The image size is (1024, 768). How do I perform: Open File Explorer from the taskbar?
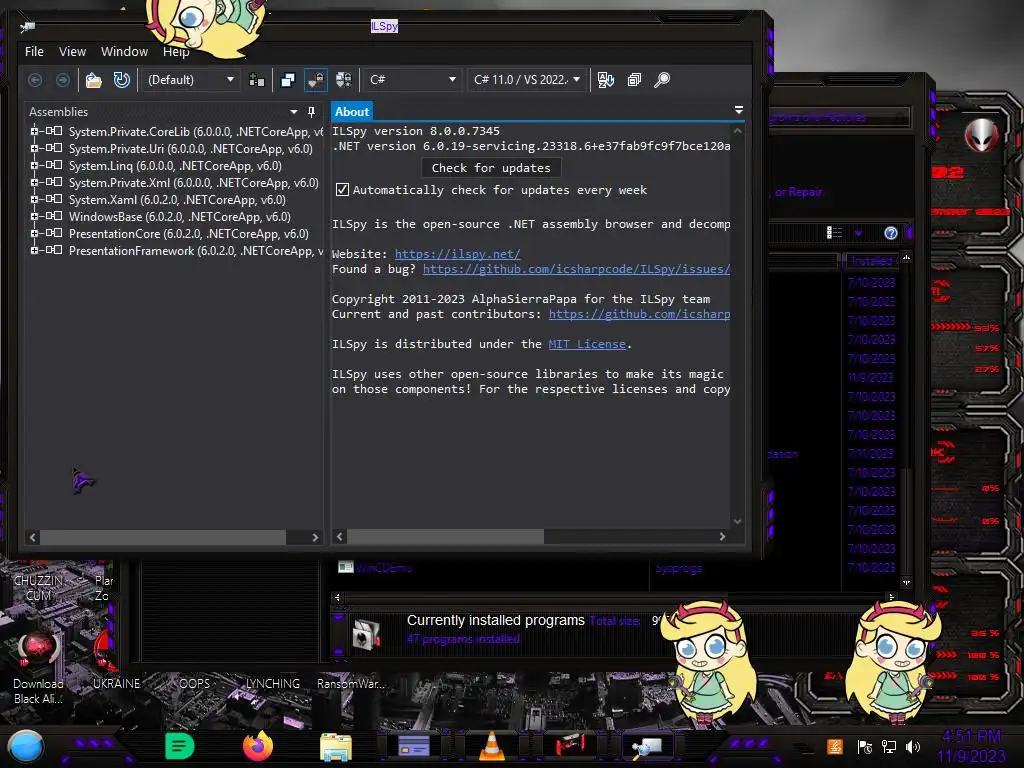point(336,747)
